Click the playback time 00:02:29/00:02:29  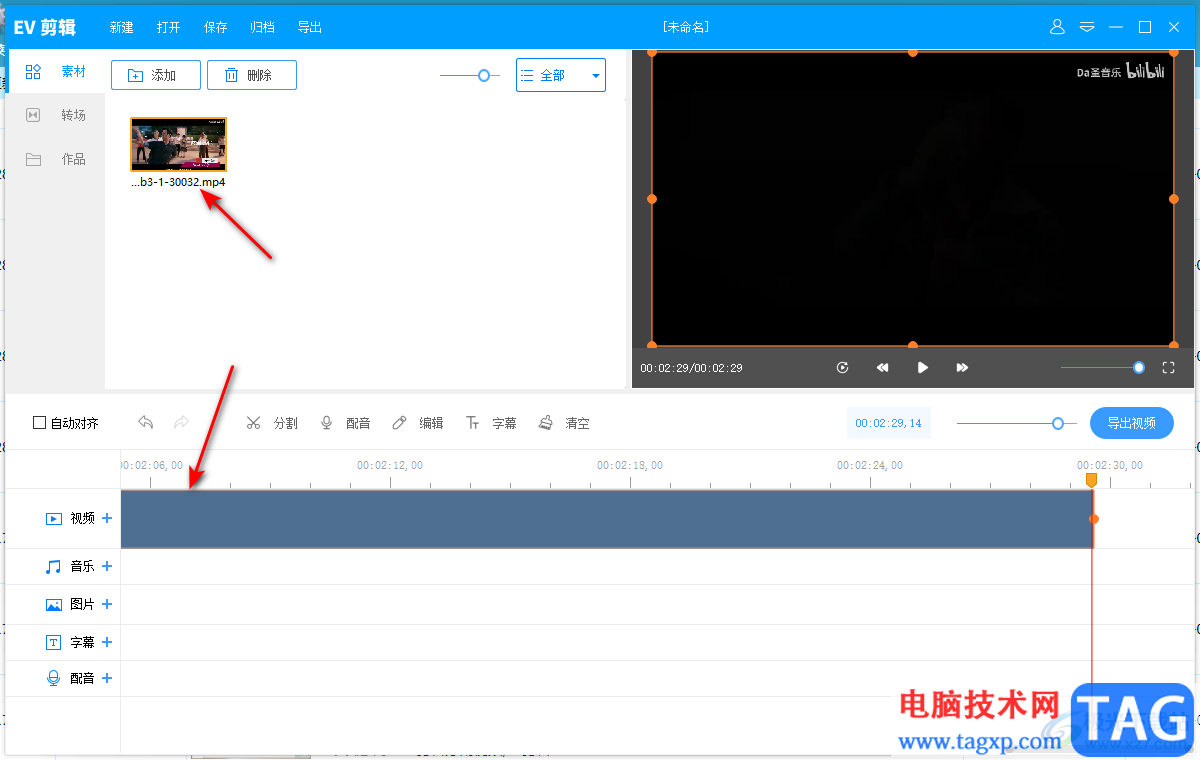click(x=691, y=368)
